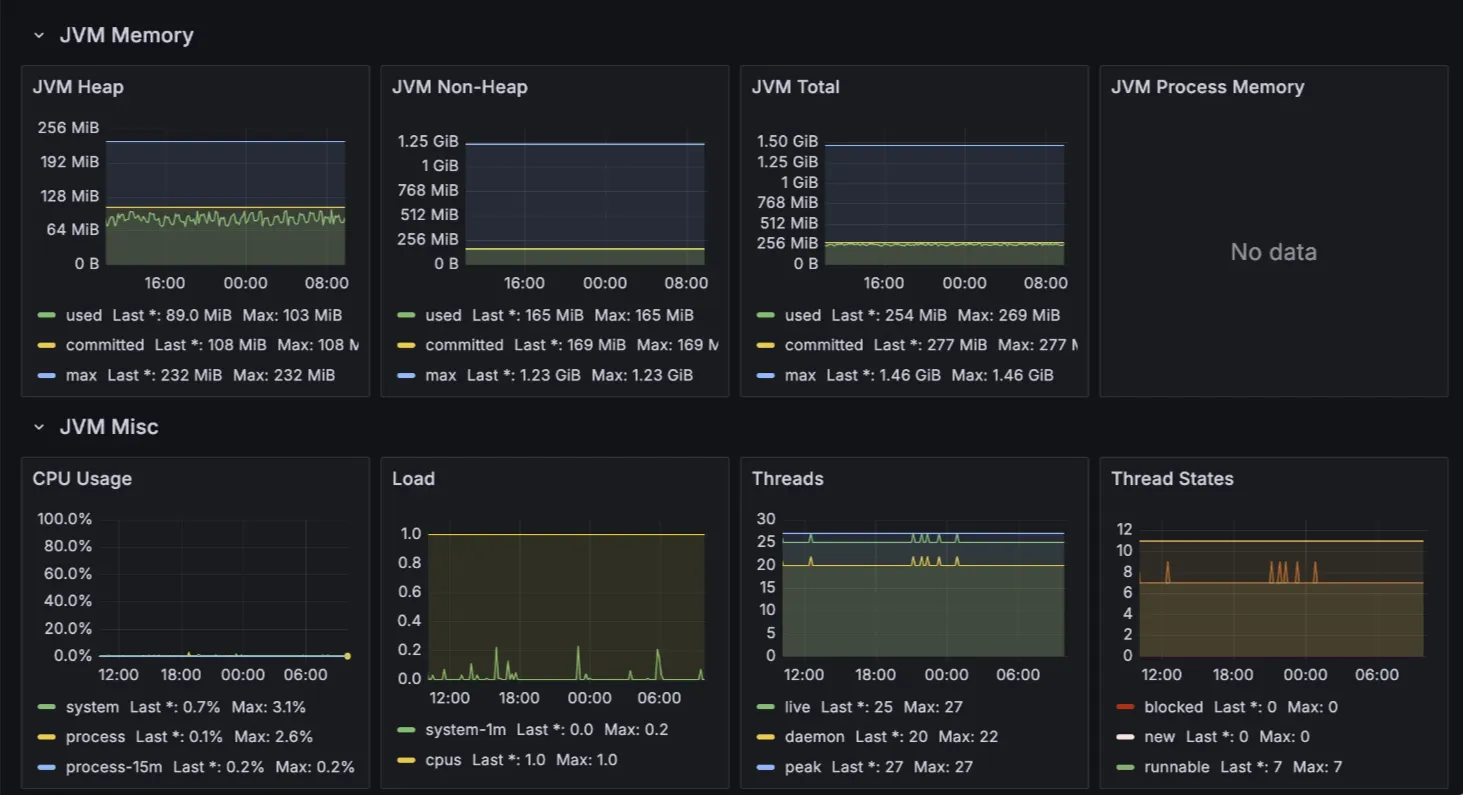Open the JVM Non-Heap panel title menu
This screenshot has width=1463, height=795.
pos(459,87)
